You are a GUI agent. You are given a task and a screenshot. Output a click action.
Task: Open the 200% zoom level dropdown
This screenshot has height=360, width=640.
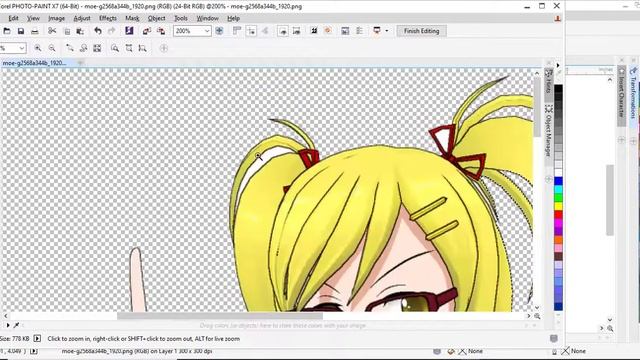tap(207, 31)
